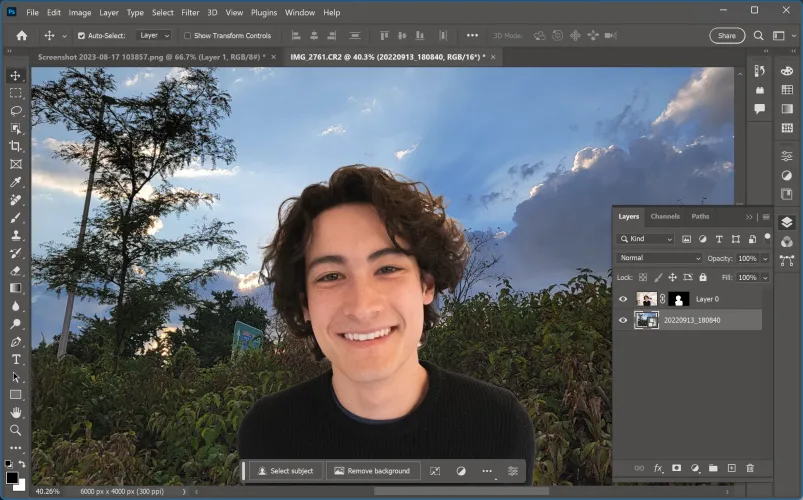Expand the Kind filter dropdown
Viewport: 803px width, 500px height.
[x=646, y=239]
